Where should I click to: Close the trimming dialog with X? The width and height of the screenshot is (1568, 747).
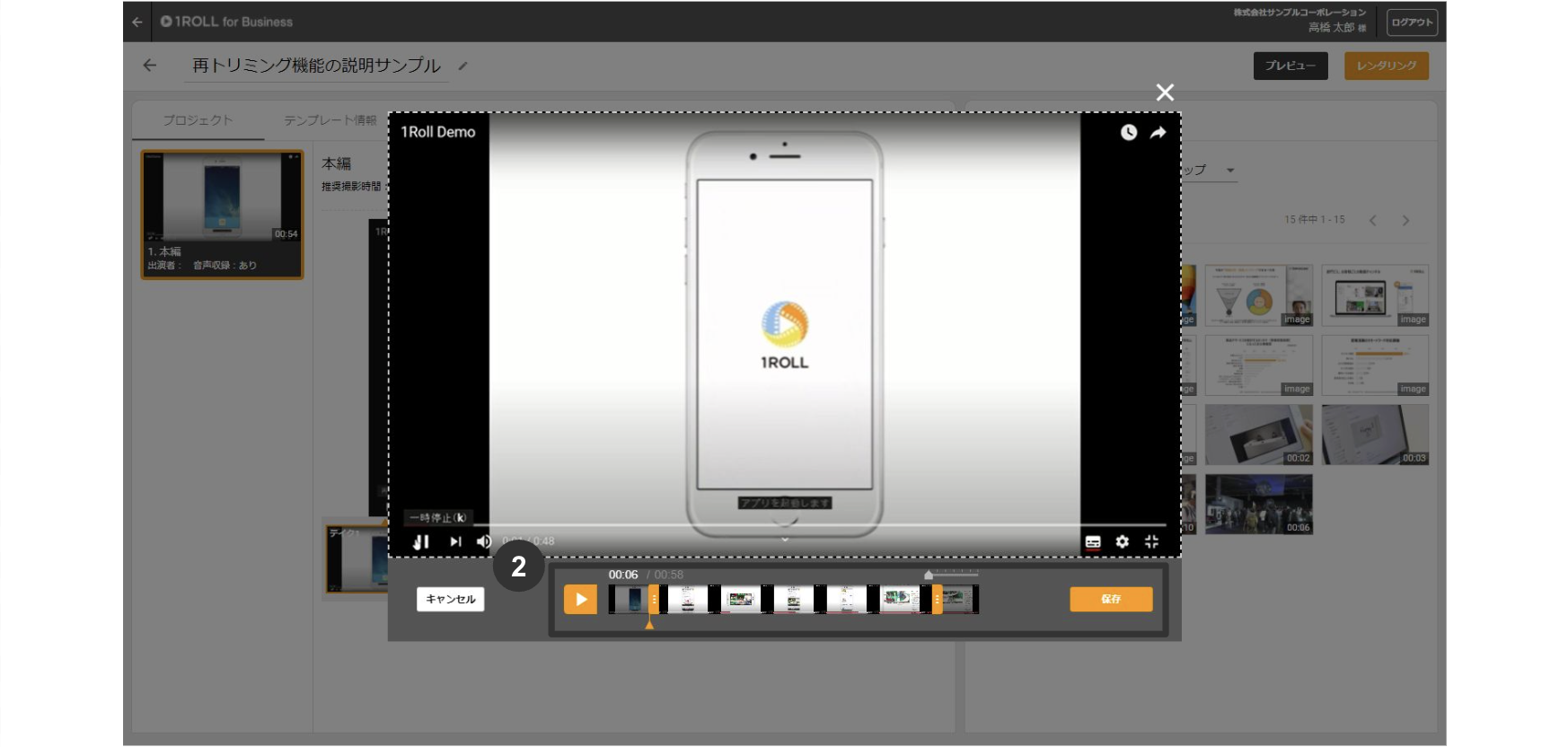tap(1165, 92)
